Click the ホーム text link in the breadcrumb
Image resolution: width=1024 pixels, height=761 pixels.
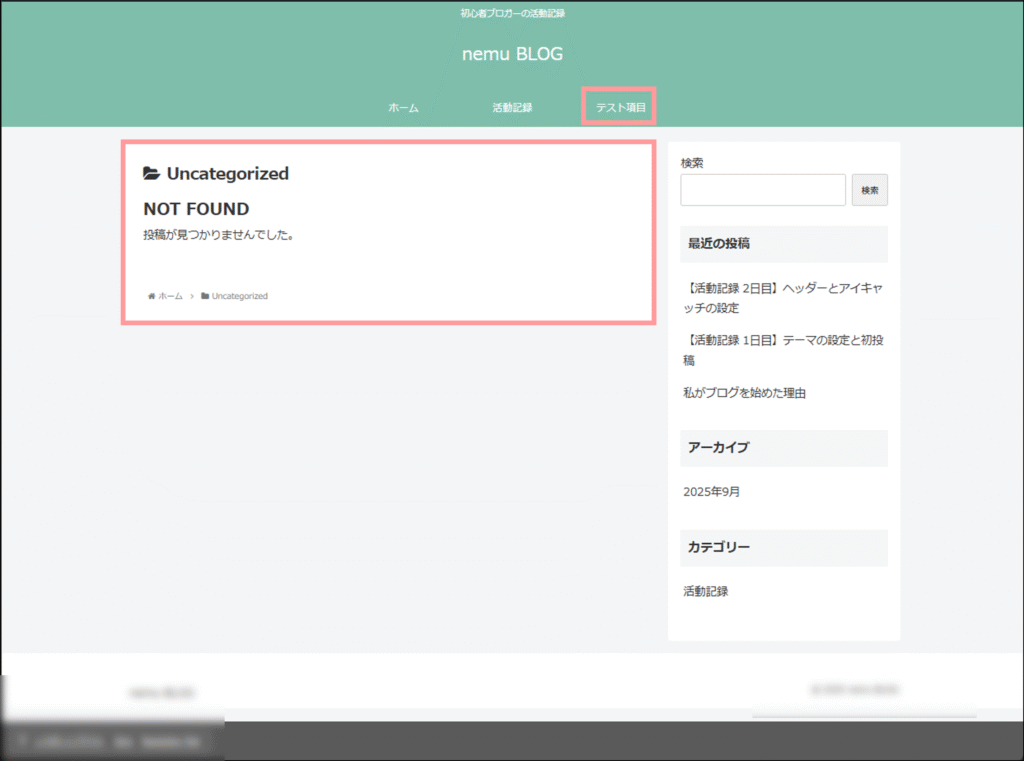170,296
